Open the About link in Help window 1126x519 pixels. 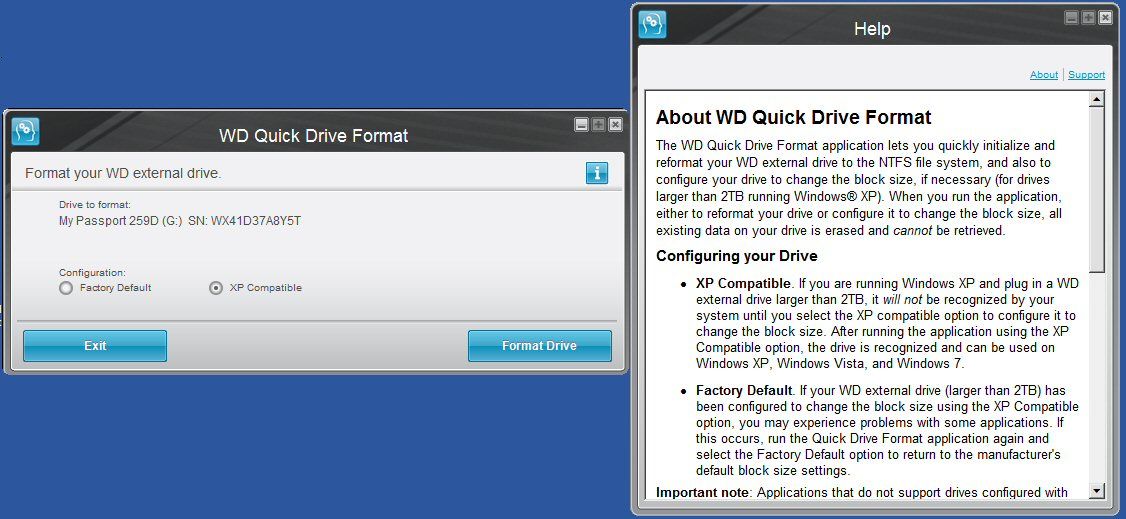click(1043, 75)
